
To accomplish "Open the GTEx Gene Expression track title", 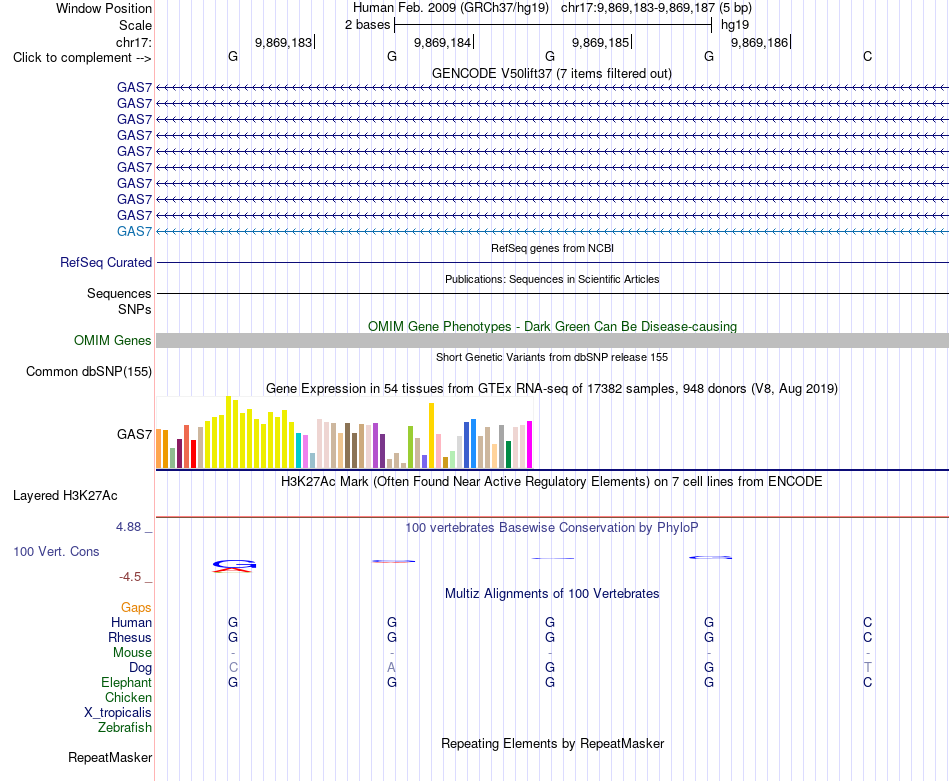I will pyautogui.click(x=552, y=388).
